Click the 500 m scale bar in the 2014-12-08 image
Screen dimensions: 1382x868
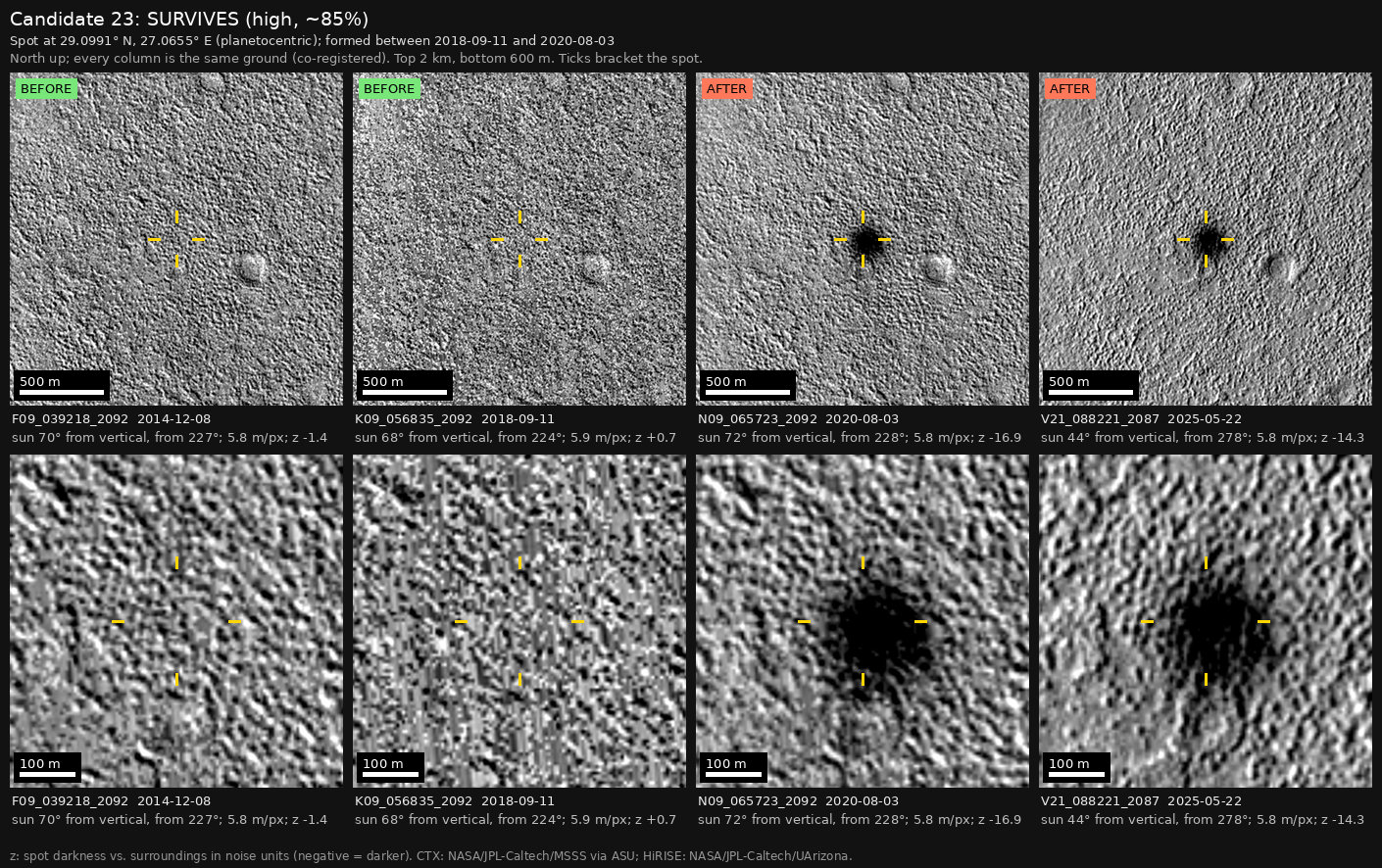point(62,386)
